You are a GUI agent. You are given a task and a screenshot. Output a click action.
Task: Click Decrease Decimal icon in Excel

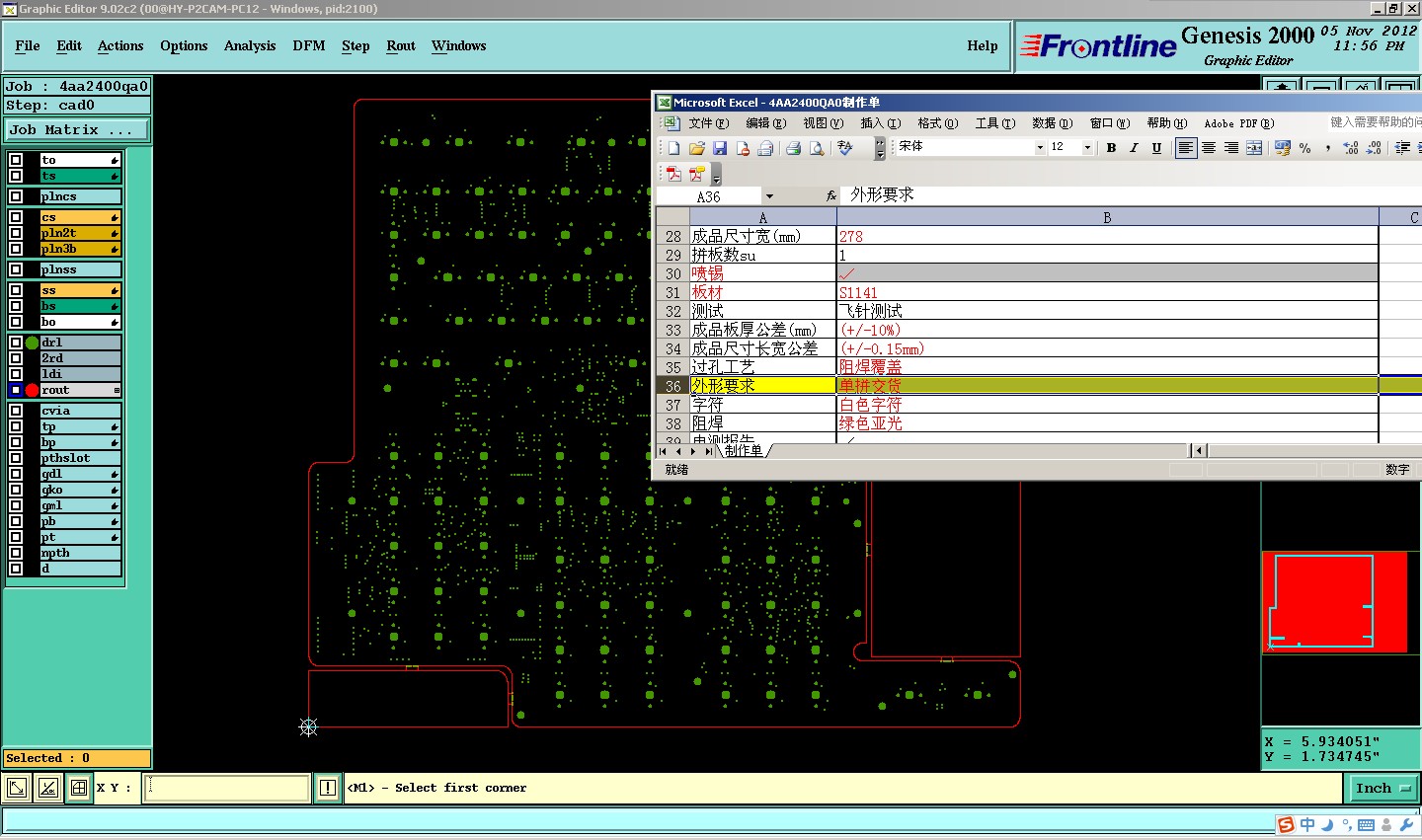pyautogui.click(x=1374, y=148)
